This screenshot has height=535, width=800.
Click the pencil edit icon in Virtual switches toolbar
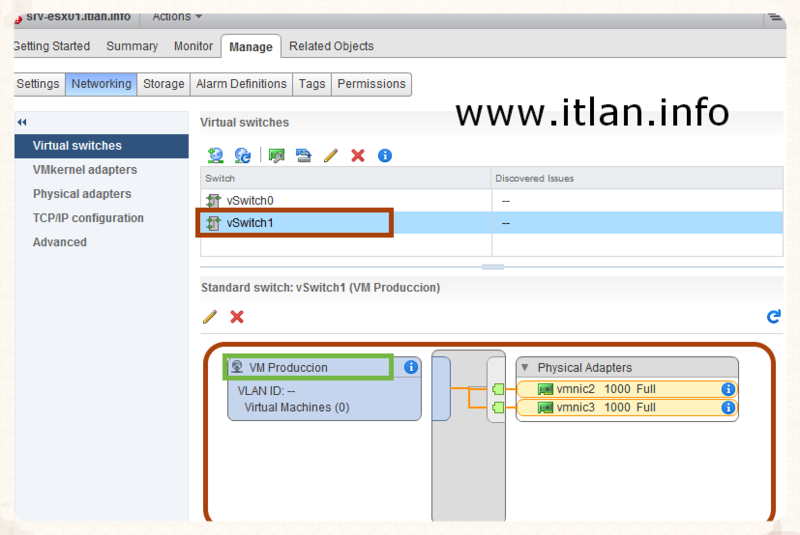331,155
